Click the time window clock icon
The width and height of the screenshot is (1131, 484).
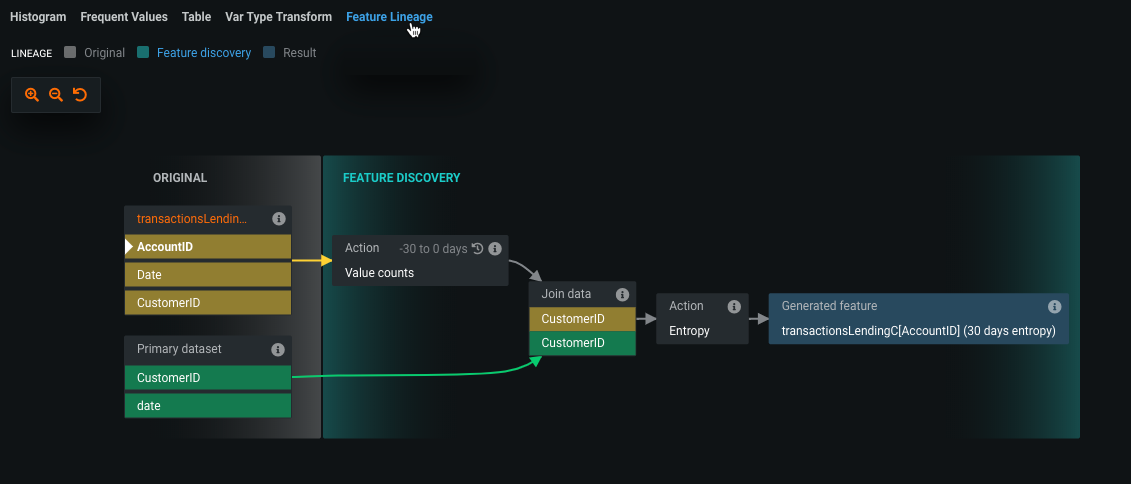[x=477, y=248]
